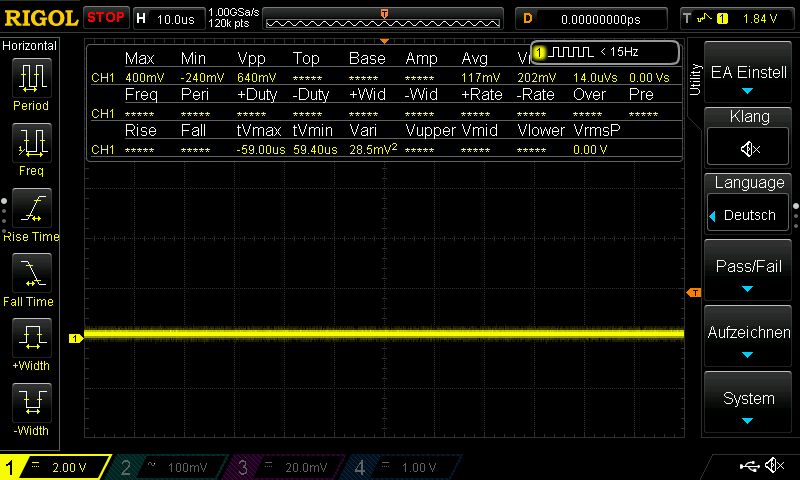Click the speaker mute icon in status bar
This screenshot has width=800, height=480.
[x=774, y=466]
